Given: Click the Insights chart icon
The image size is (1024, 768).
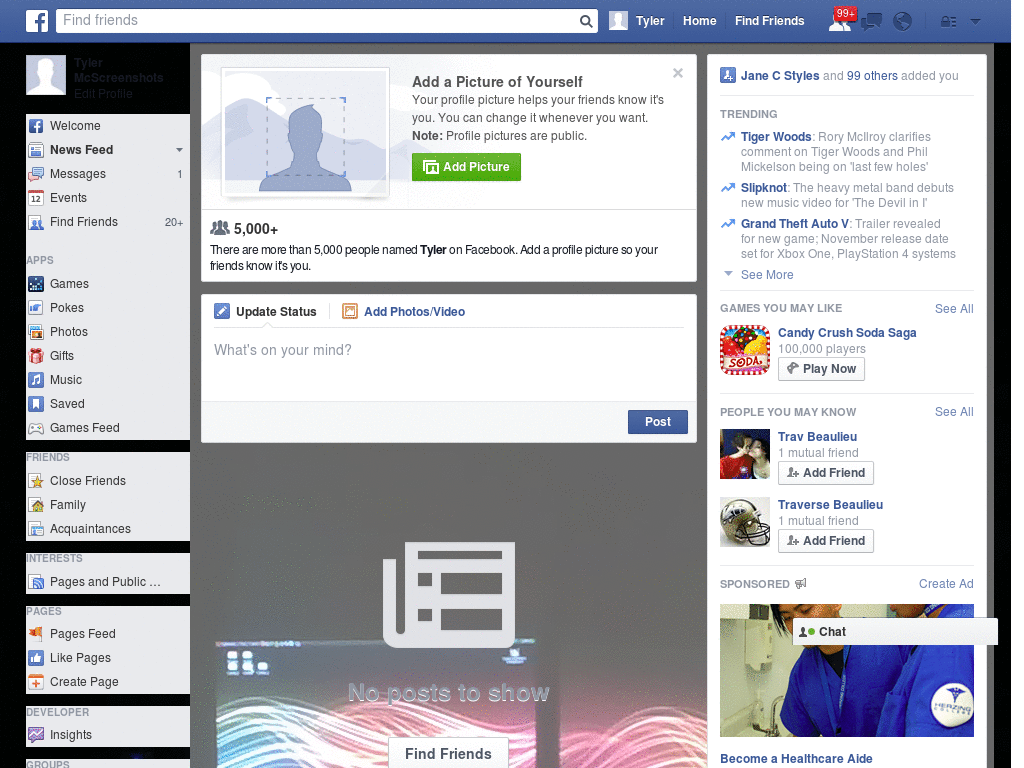Looking at the screenshot, I should click(x=36, y=735).
